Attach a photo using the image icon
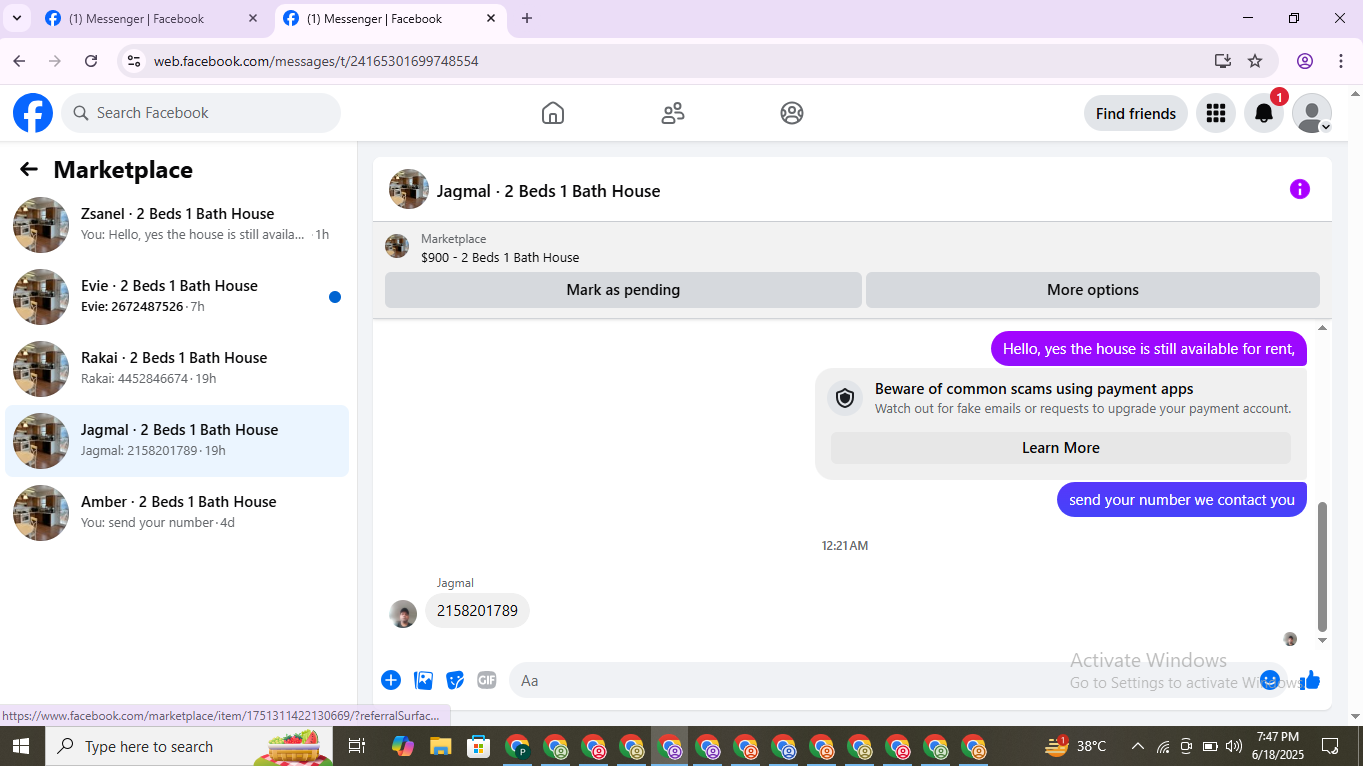Viewport: 1363px width, 766px height. [x=424, y=680]
